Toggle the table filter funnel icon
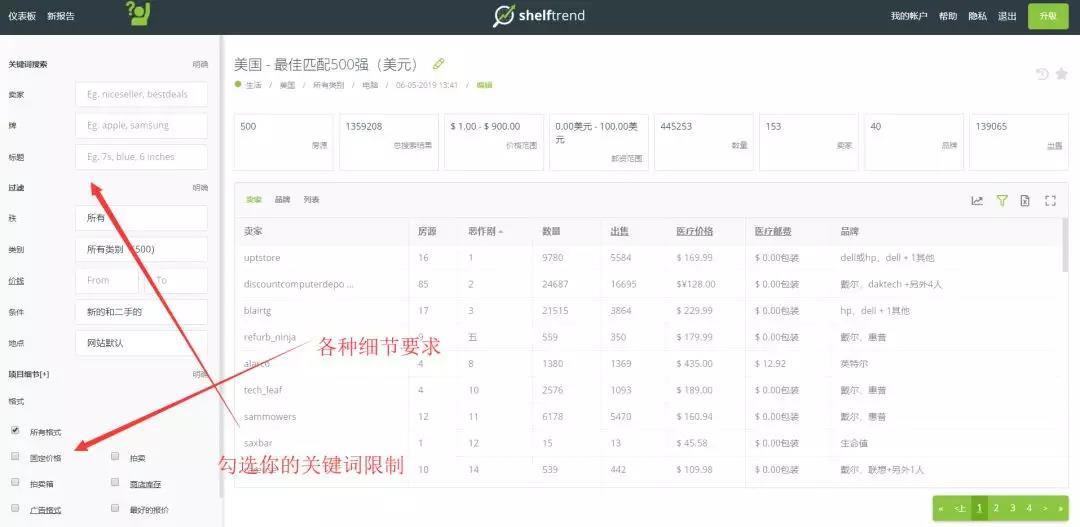 (x=1001, y=200)
